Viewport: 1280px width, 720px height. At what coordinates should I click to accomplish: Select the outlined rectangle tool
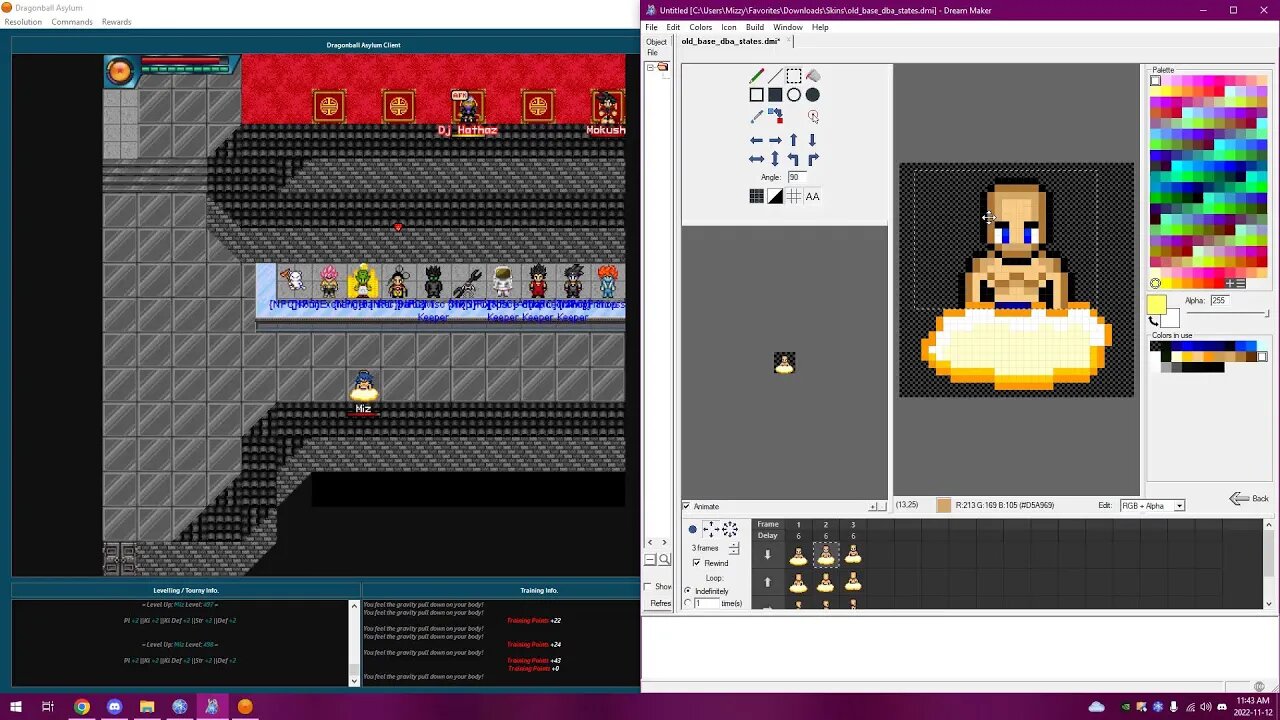(757, 95)
